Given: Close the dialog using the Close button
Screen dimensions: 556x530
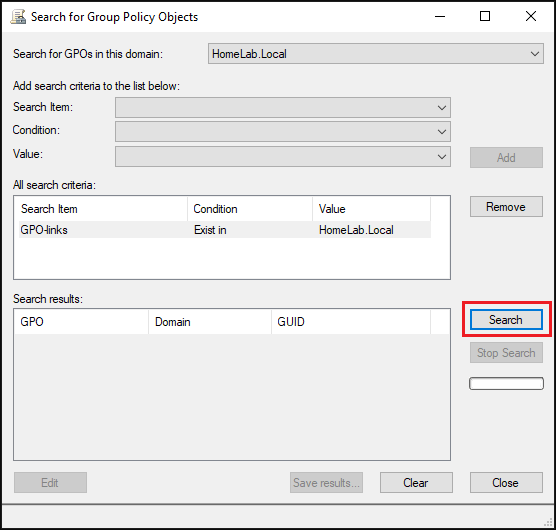Looking at the screenshot, I should click(x=506, y=482).
